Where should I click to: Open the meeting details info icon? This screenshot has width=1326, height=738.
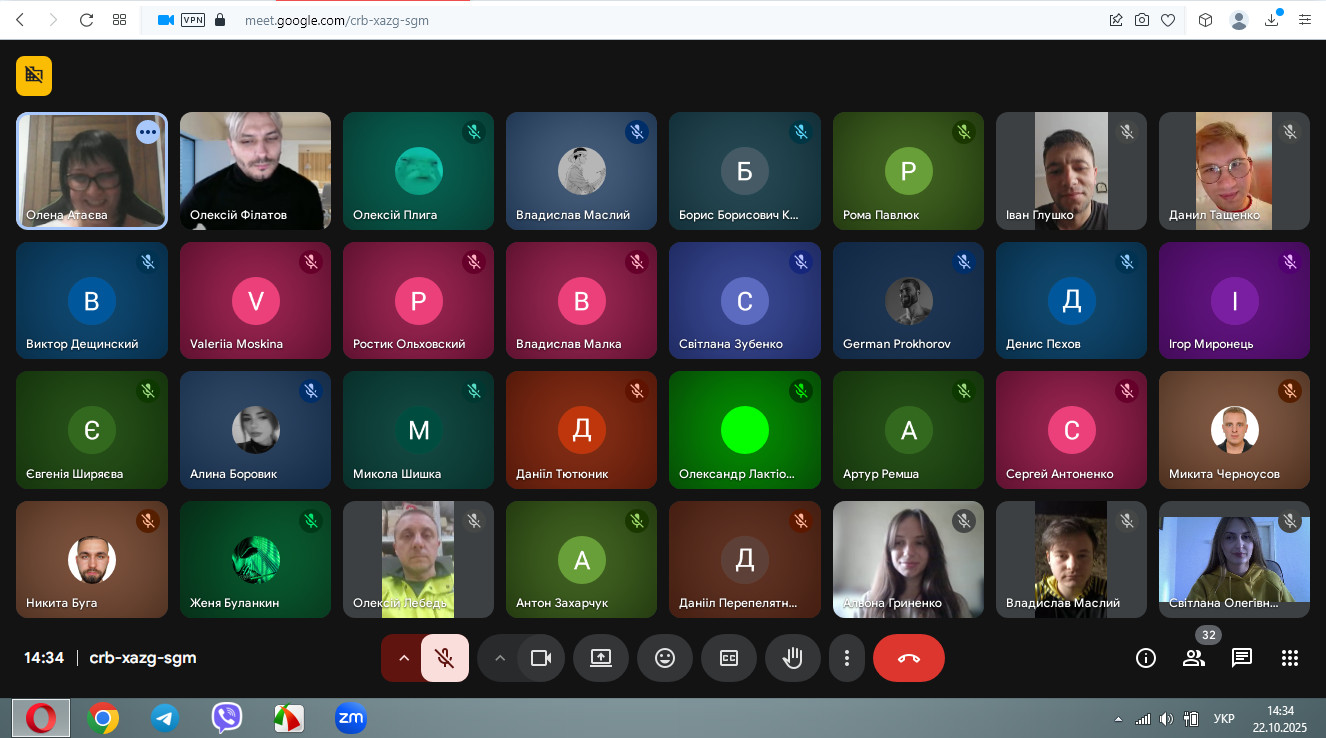(x=1146, y=658)
